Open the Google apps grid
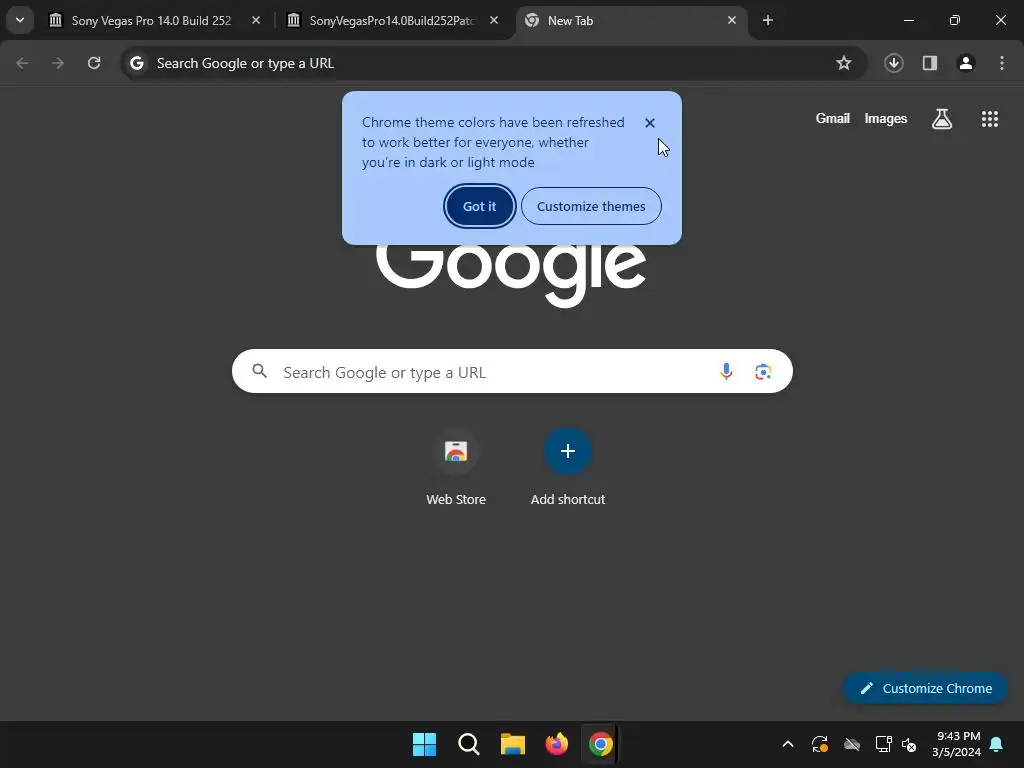Viewport: 1024px width, 768px height. coord(990,119)
